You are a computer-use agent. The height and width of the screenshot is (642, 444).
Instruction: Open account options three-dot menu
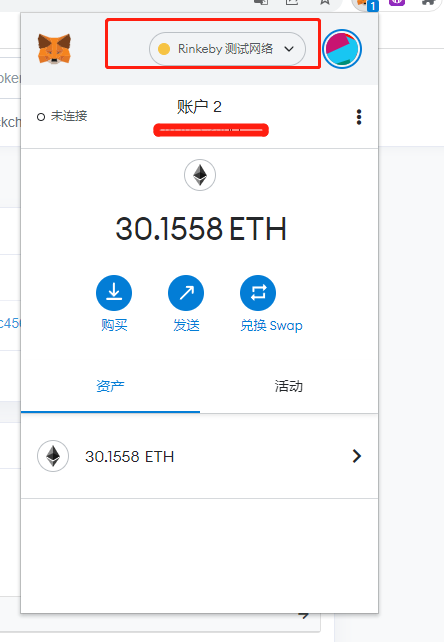point(359,117)
